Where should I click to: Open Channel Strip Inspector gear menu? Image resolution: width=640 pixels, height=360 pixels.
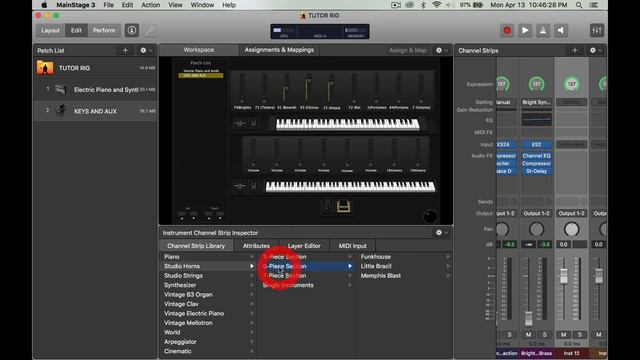click(x=441, y=233)
